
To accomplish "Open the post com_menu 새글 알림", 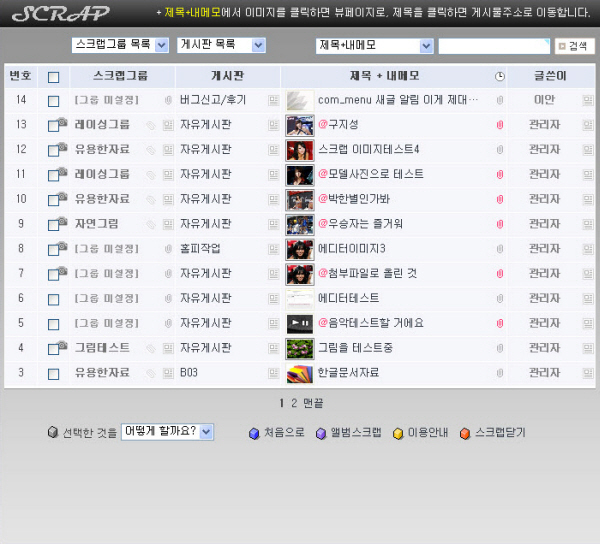I will (x=398, y=100).
